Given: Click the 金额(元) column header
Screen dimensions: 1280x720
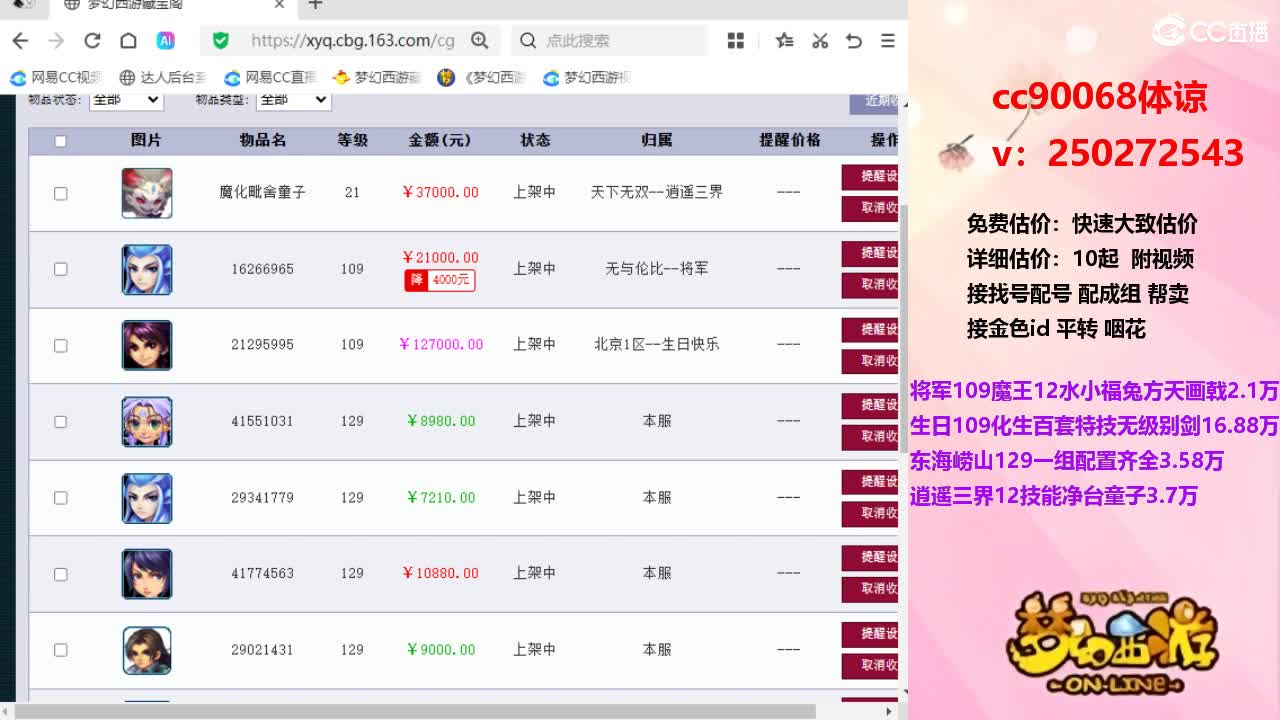Looking at the screenshot, I should [x=440, y=141].
